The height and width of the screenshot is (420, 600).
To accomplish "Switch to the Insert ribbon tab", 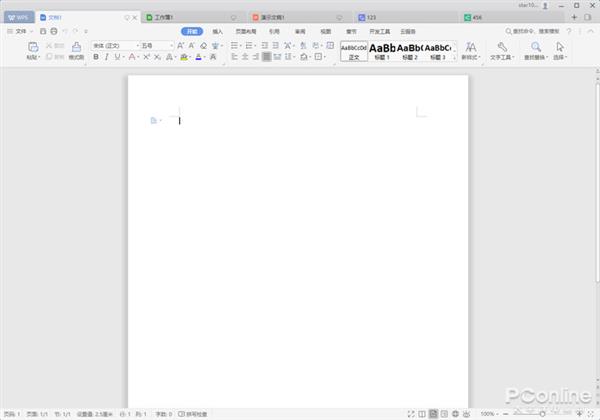I will point(217,31).
